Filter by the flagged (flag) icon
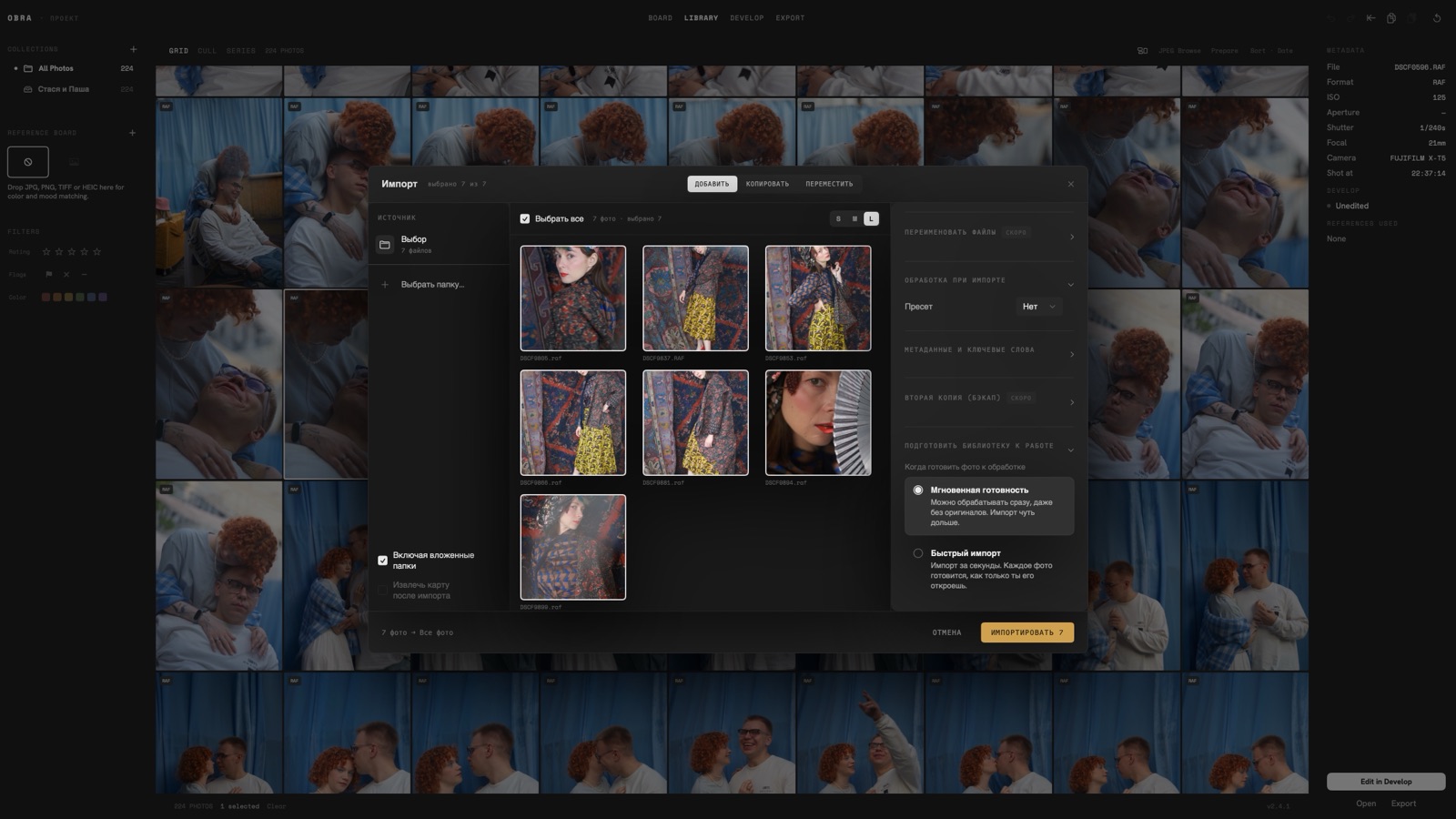The image size is (1456, 819). tap(49, 274)
